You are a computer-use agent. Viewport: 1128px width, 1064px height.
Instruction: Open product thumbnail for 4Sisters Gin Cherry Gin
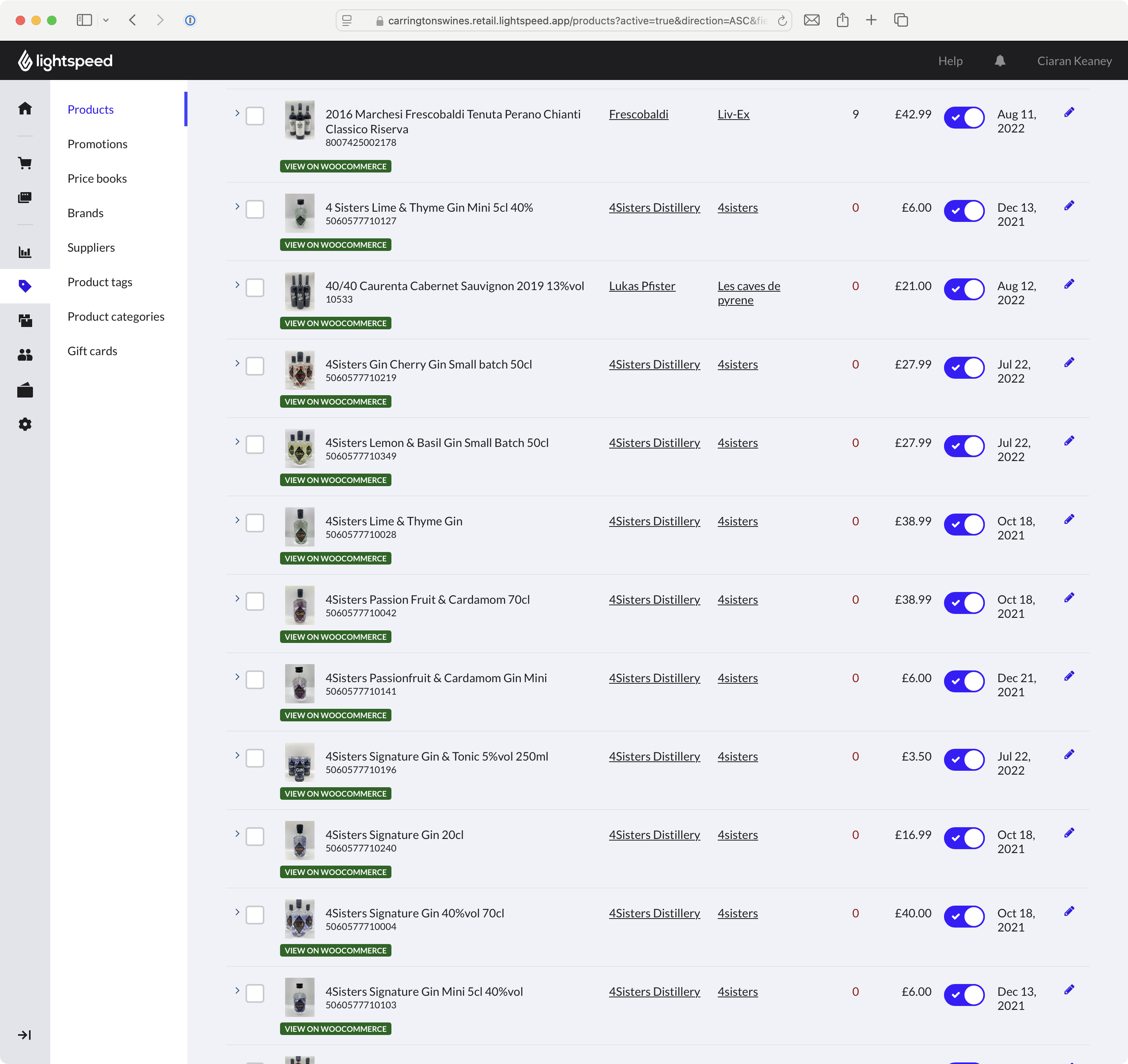click(300, 370)
